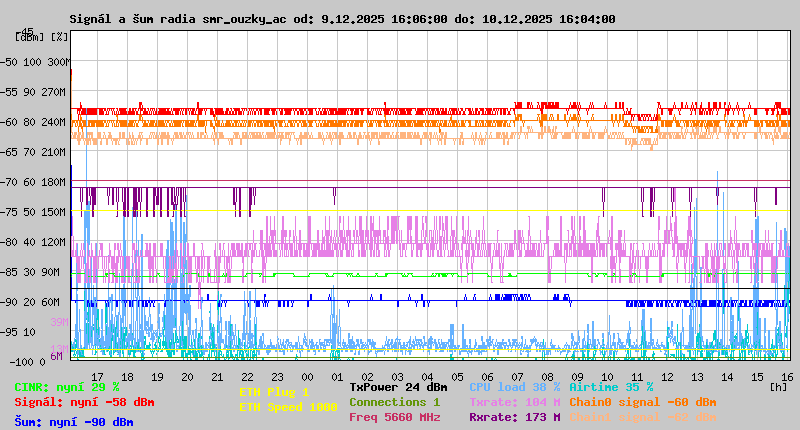Image resolution: width=800 pixels, height=430 pixels.
Task: Select the 'Txrate: 104 M' legend entry
Action: pyautogui.click(x=514, y=402)
